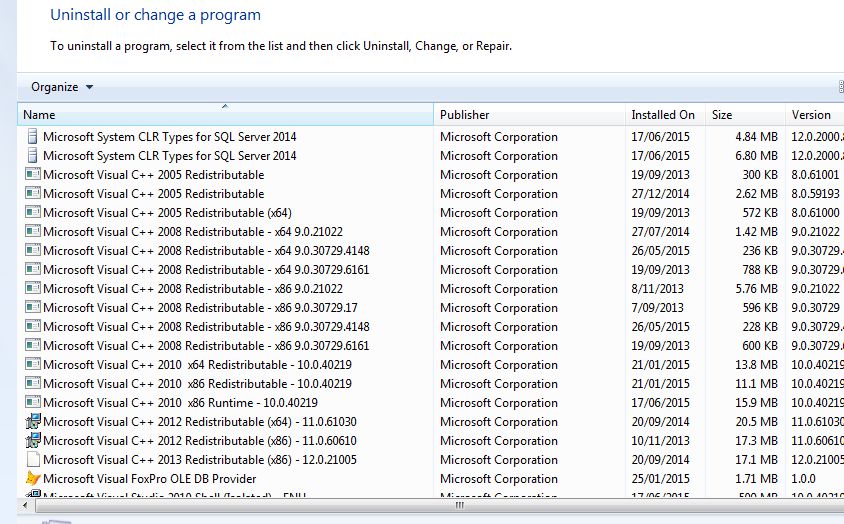This screenshot has width=844, height=524.
Task: Click icon of Visual C++ 2008 x64 9.0.30729.4148
Action: (x=33, y=250)
